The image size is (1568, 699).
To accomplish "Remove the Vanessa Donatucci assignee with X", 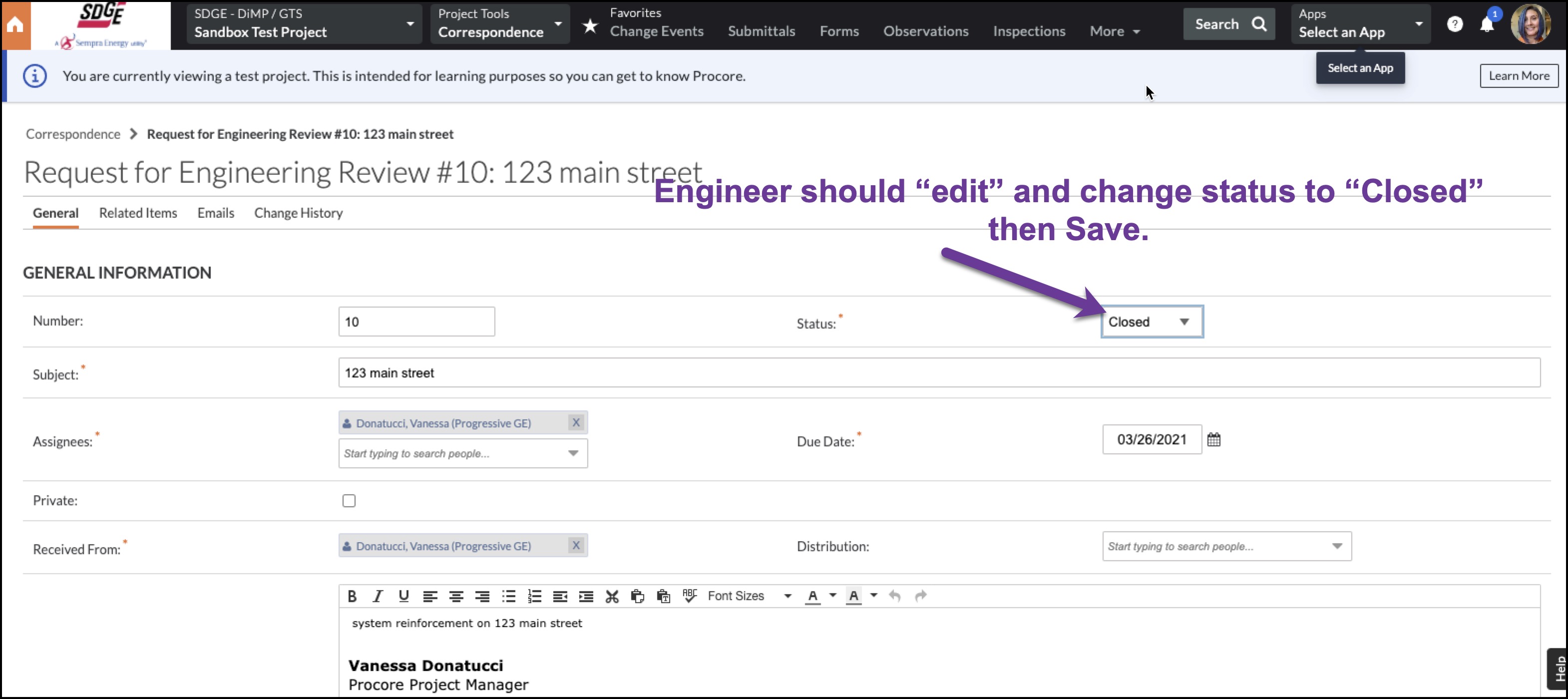I will pyautogui.click(x=576, y=422).
